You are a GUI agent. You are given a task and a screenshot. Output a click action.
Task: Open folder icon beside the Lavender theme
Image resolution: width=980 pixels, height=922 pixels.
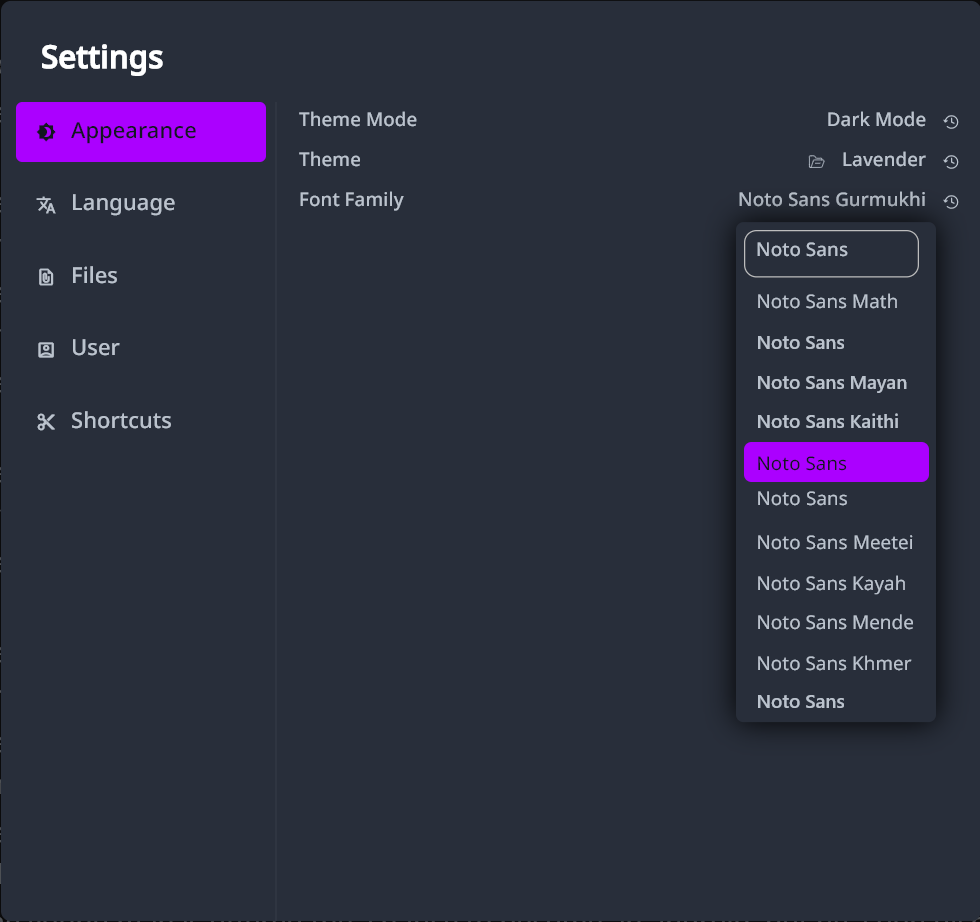(x=816, y=160)
